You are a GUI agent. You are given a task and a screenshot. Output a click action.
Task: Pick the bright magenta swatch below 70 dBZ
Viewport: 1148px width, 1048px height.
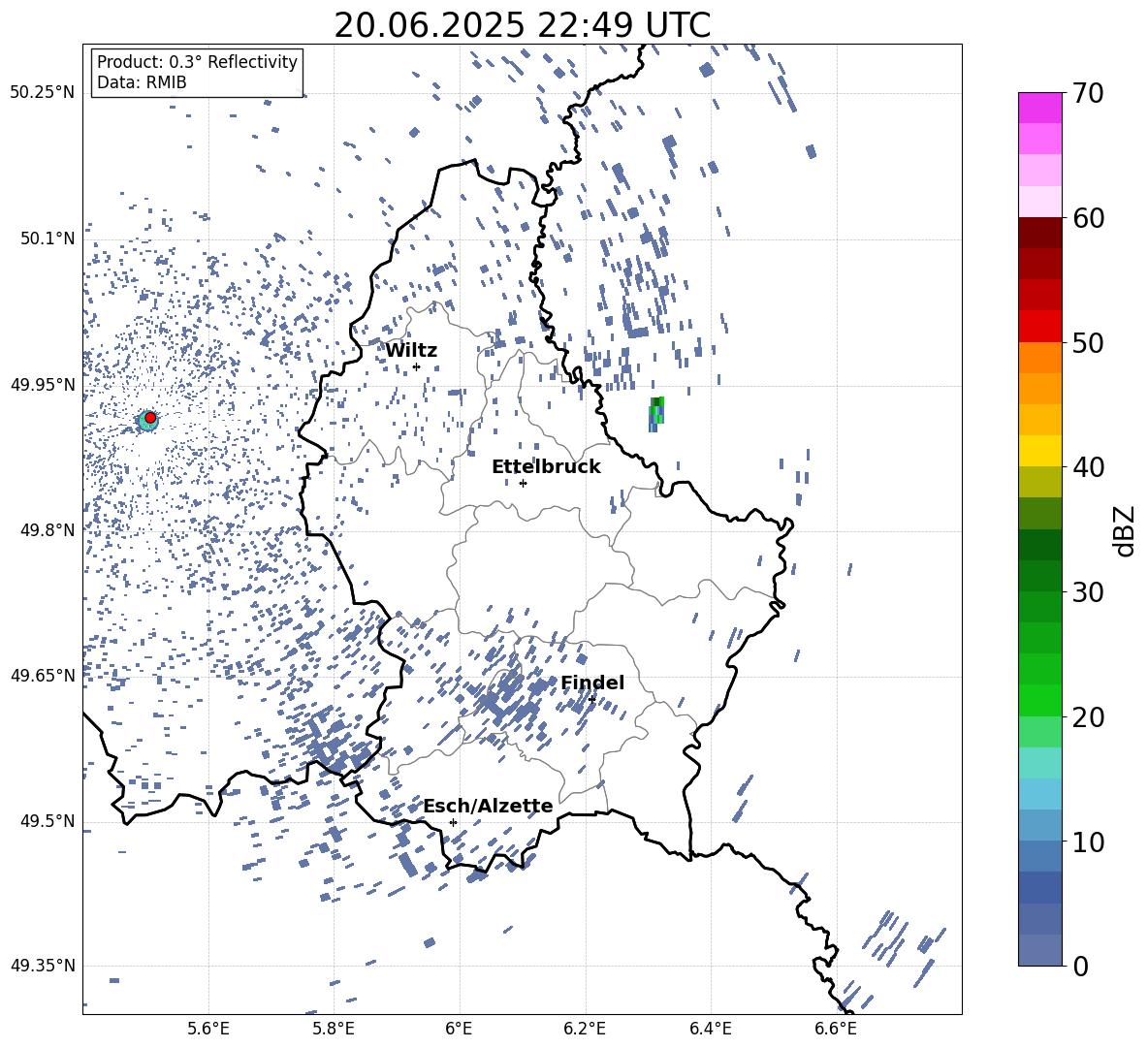point(1039,108)
